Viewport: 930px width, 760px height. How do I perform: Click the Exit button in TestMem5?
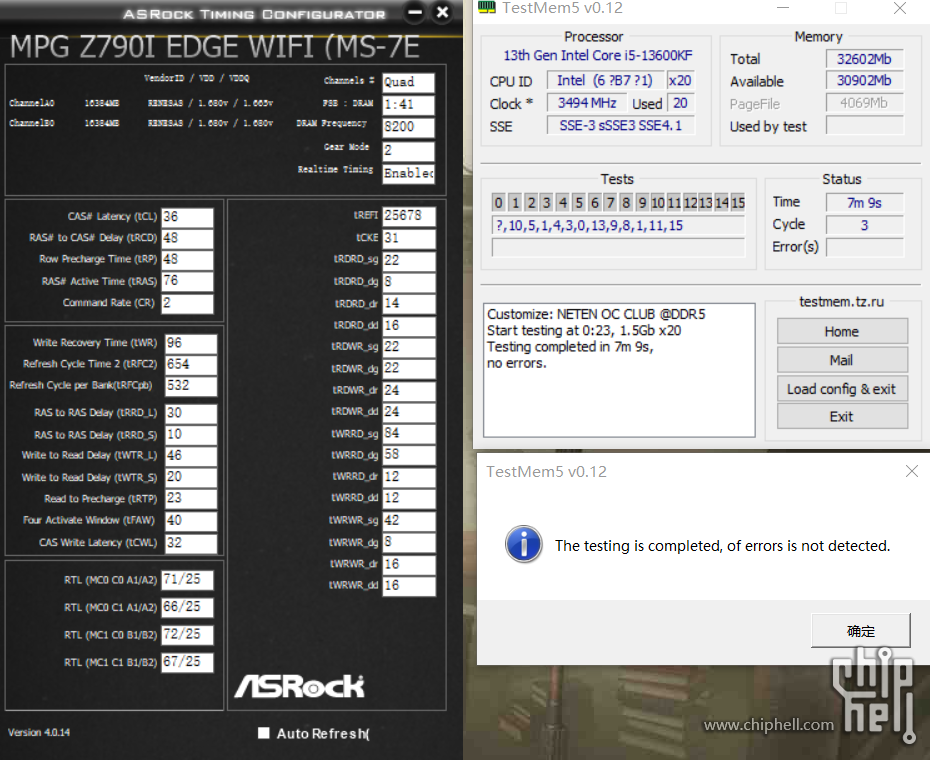tap(842, 416)
